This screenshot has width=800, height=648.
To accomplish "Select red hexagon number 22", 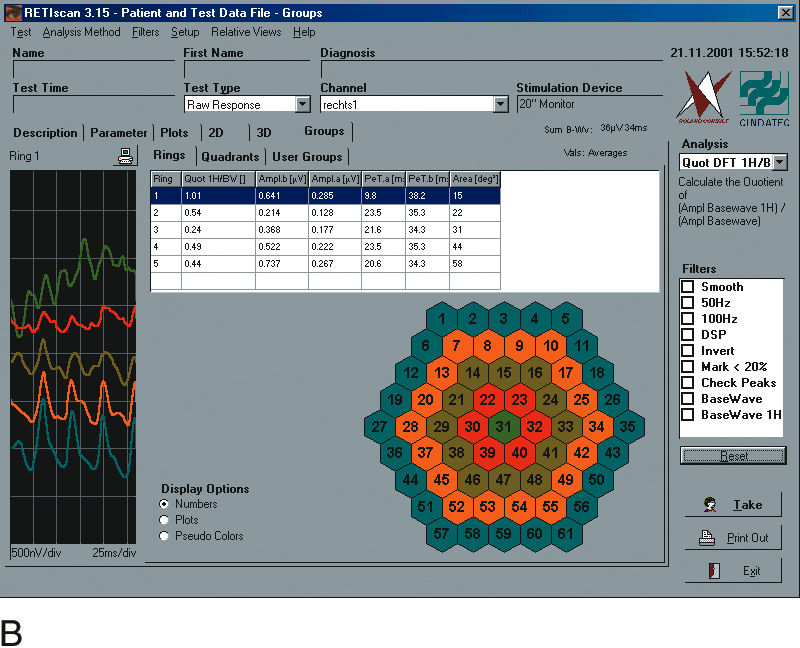I will click(487, 400).
